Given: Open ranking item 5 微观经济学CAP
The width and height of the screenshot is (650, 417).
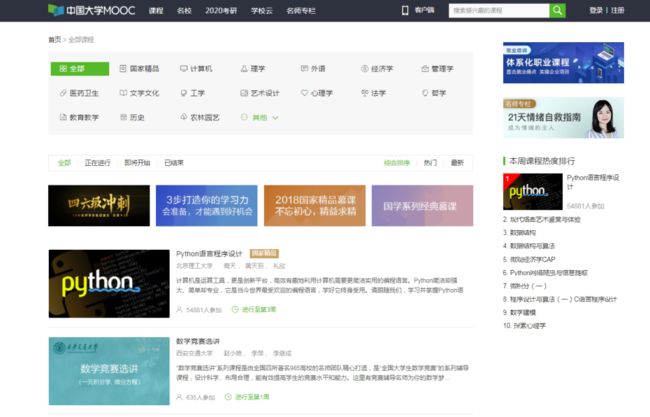Looking at the screenshot, I should click(x=529, y=259).
